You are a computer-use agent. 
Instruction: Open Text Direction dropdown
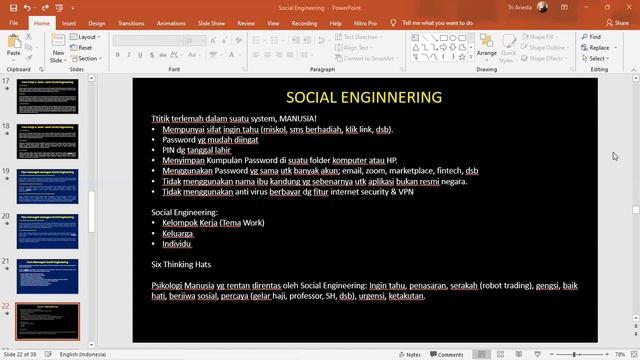[359, 37]
